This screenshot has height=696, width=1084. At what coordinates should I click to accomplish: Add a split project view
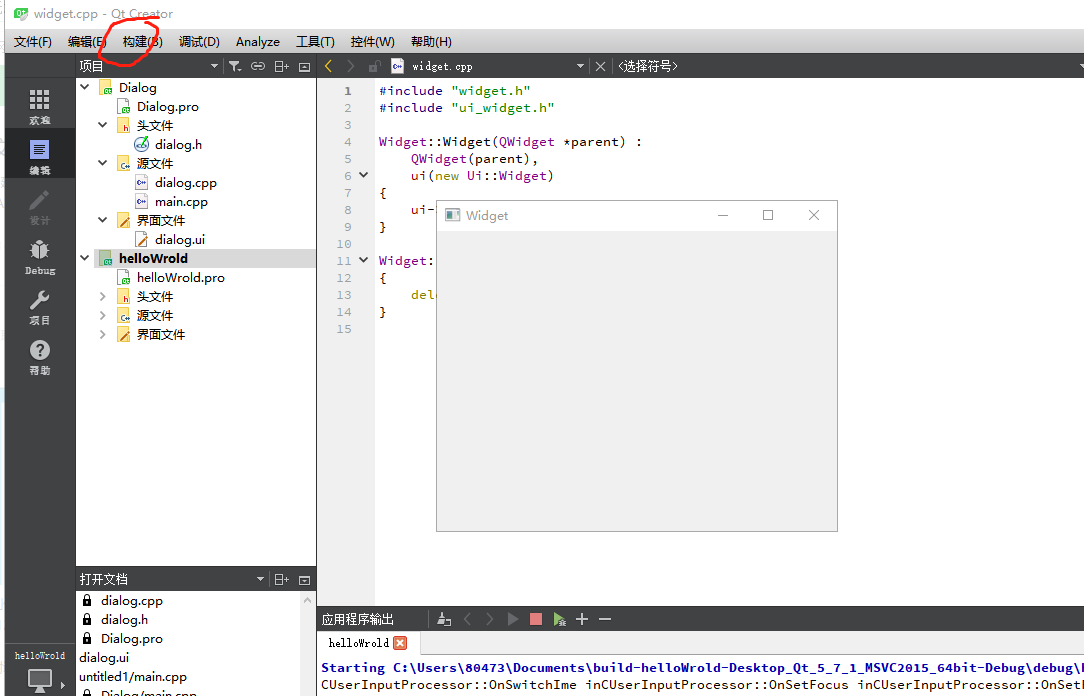click(x=281, y=66)
